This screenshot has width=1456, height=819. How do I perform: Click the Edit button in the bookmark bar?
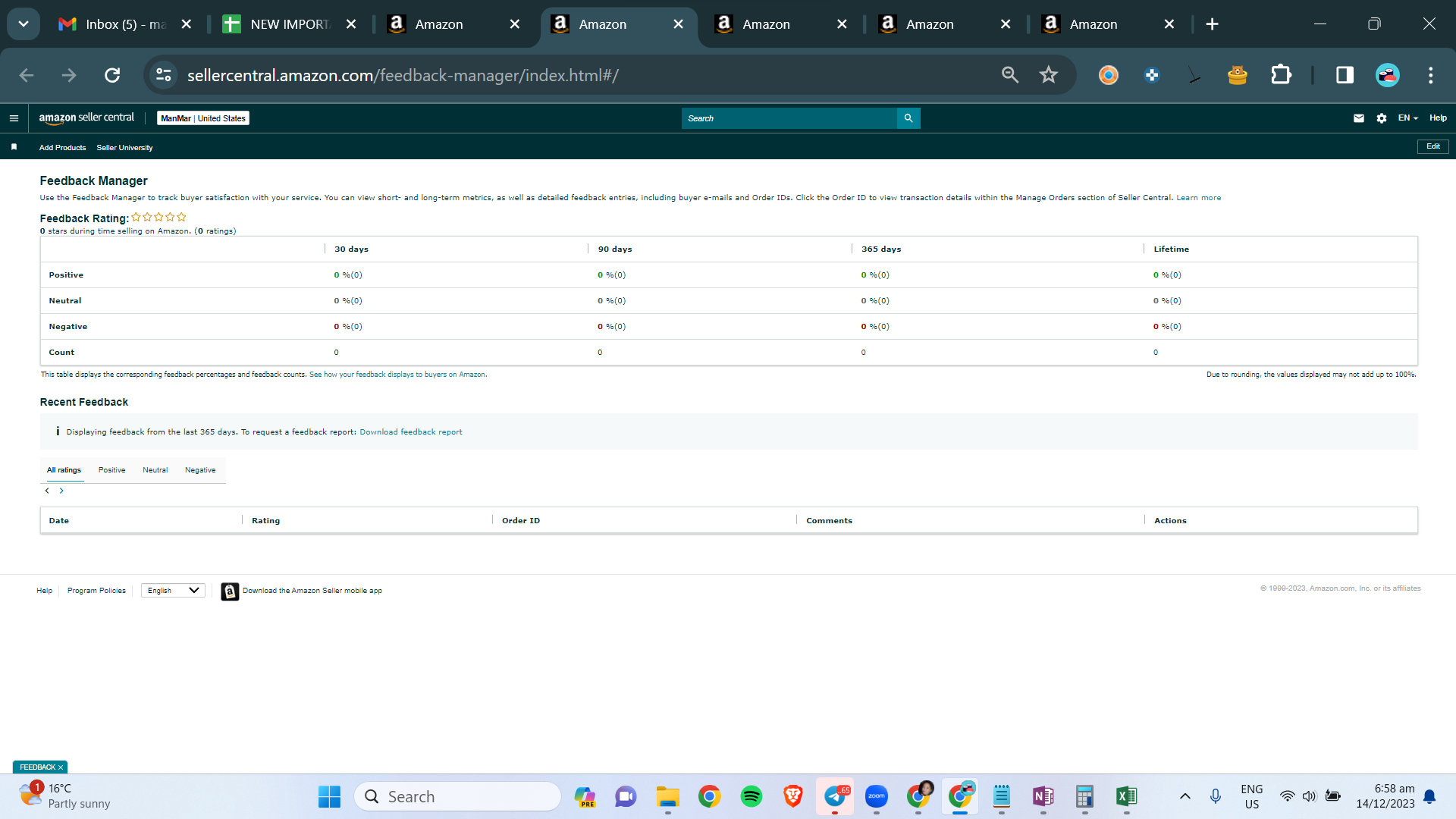[x=1433, y=146]
